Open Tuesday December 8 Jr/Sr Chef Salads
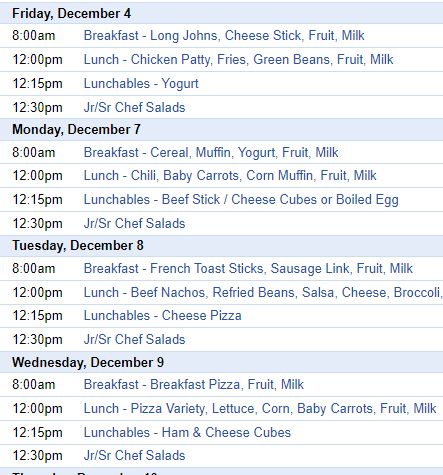The height and width of the screenshot is (475, 443). 134,339
